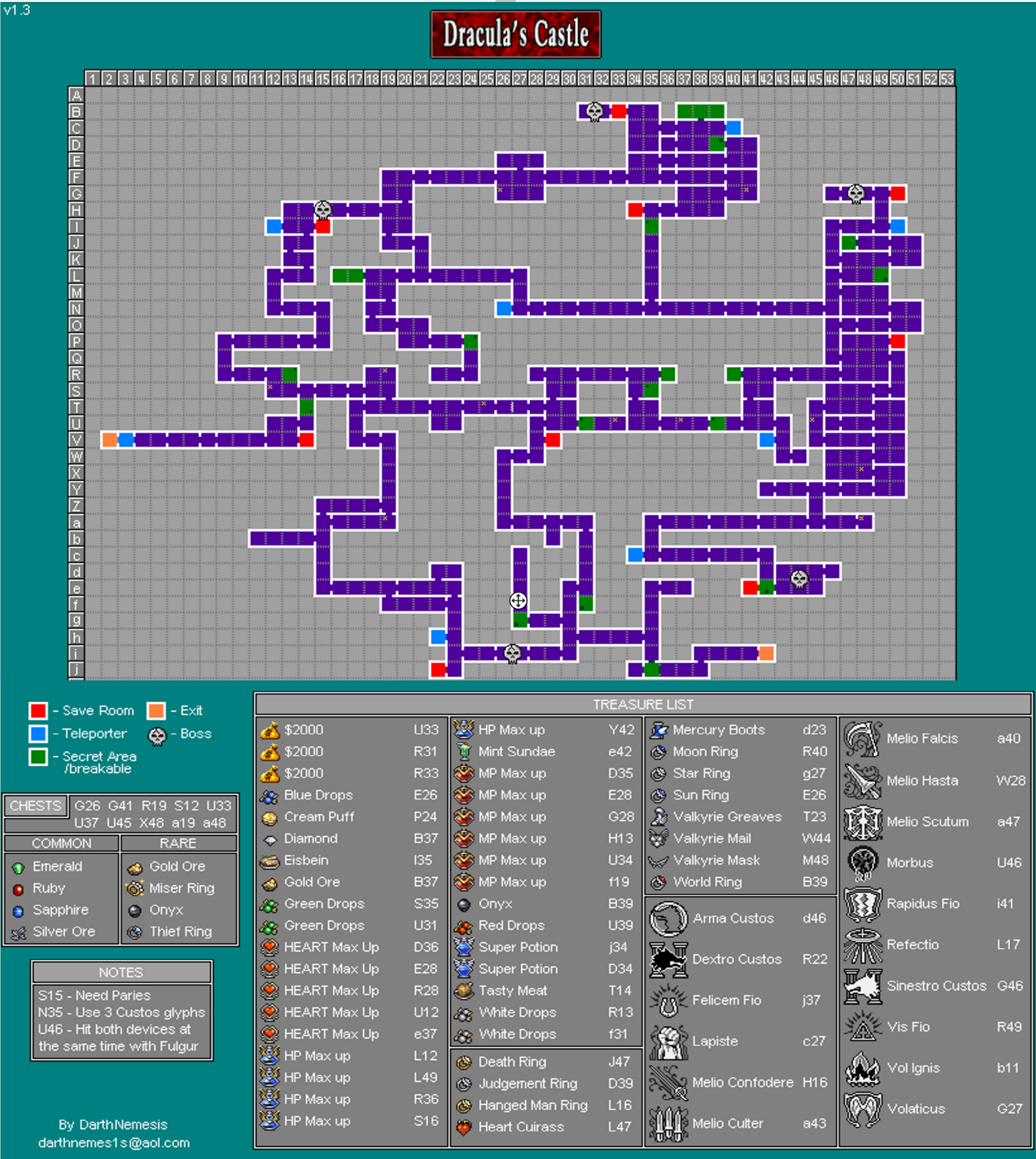
Task: Click the Melio Falcis glyph icon
Action: (x=862, y=739)
